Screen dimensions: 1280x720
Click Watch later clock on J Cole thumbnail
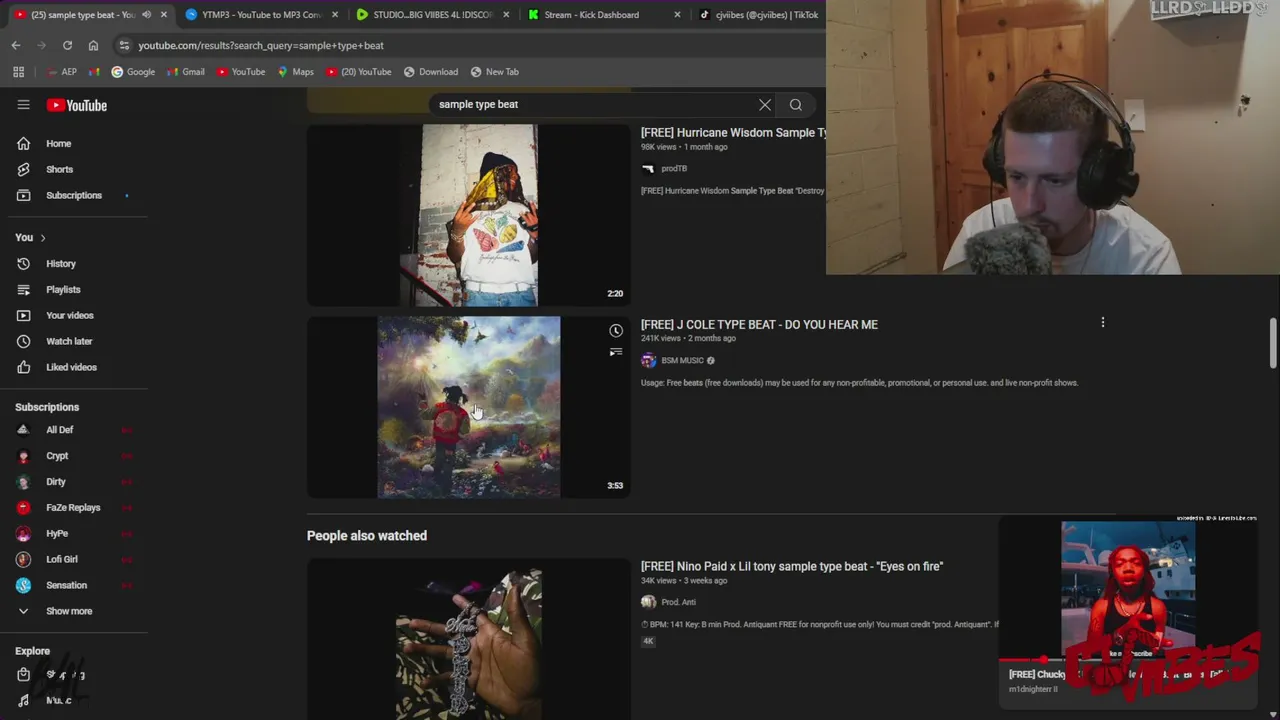pyautogui.click(x=616, y=331)
